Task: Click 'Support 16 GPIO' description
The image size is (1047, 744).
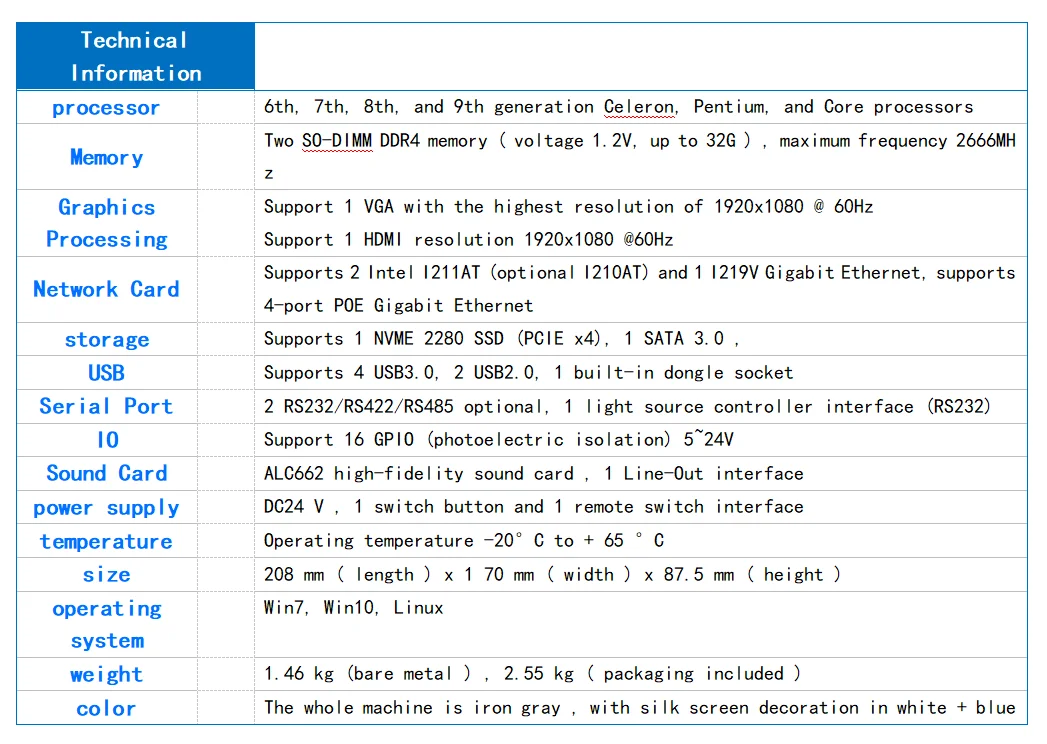Action: coord(499,439)
